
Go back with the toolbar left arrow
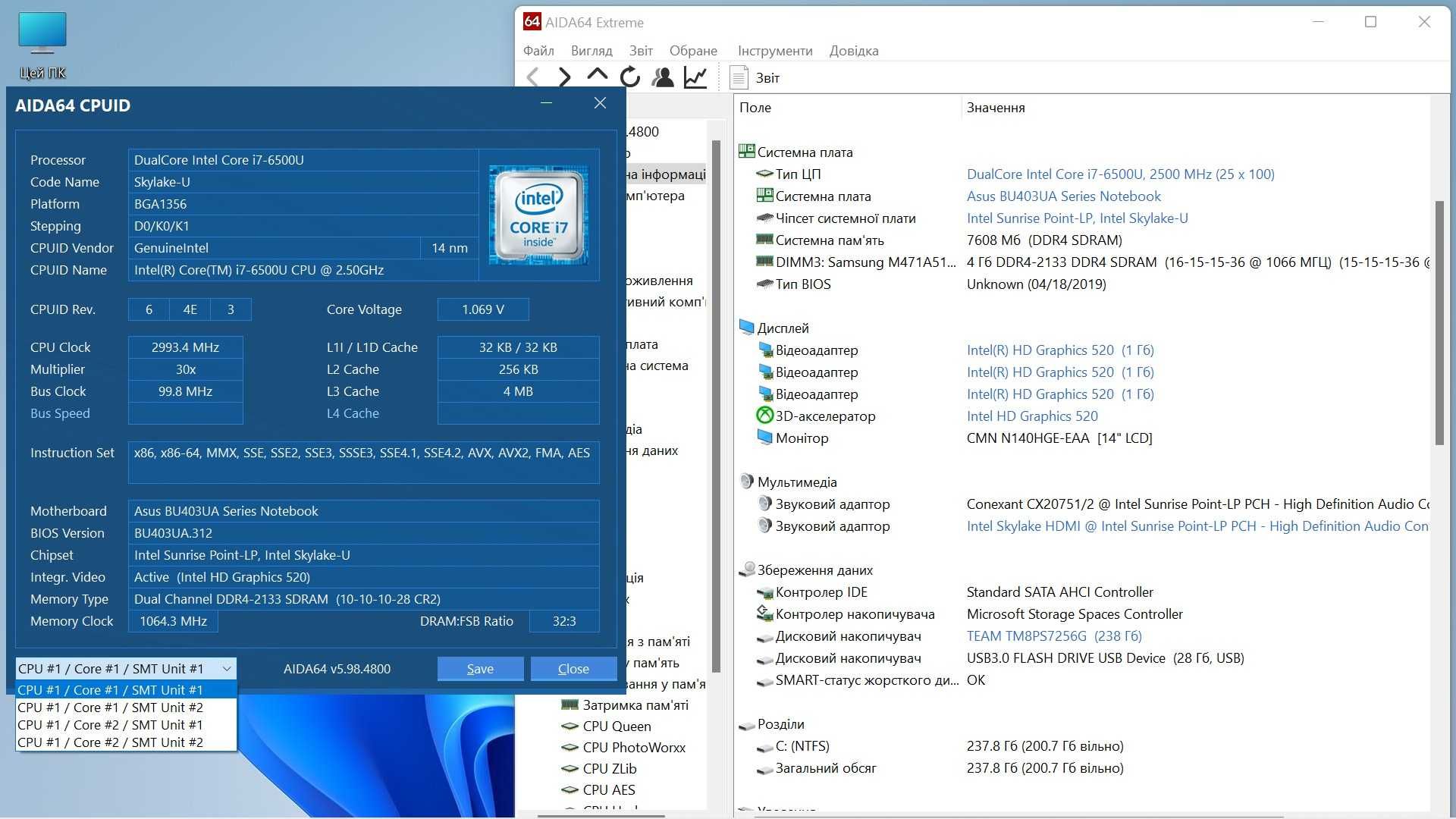click(533, 77)
